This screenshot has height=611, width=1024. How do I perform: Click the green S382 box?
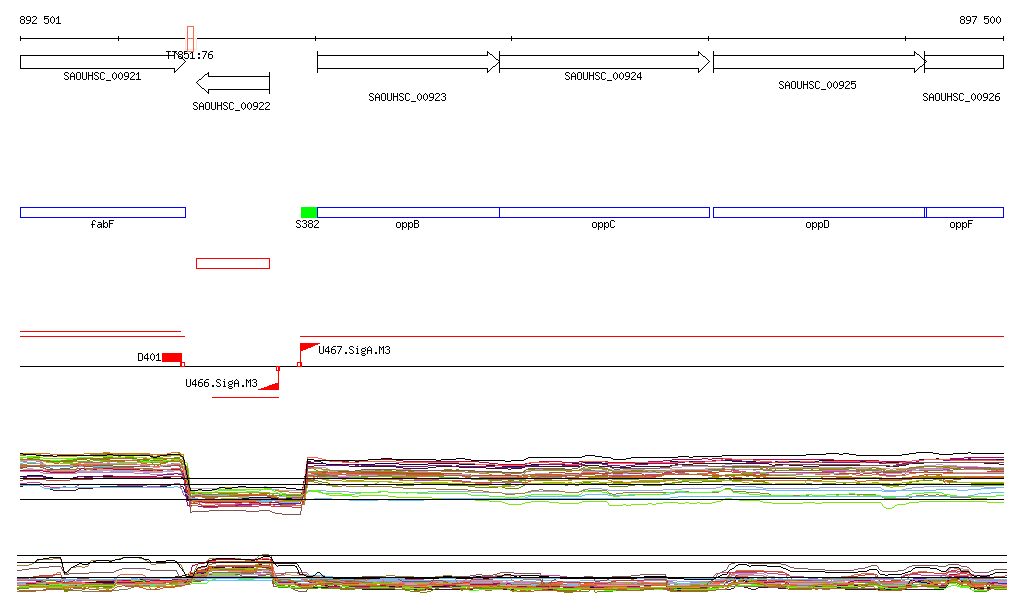(309, 212)
